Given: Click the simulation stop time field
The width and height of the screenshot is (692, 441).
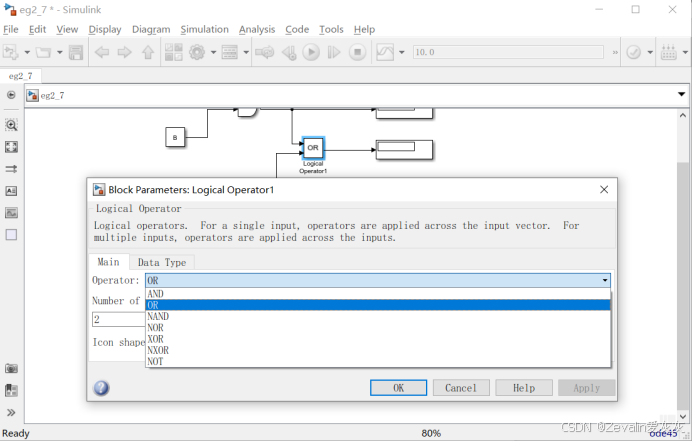Looking at the screenshot, I should click(508, 52).
